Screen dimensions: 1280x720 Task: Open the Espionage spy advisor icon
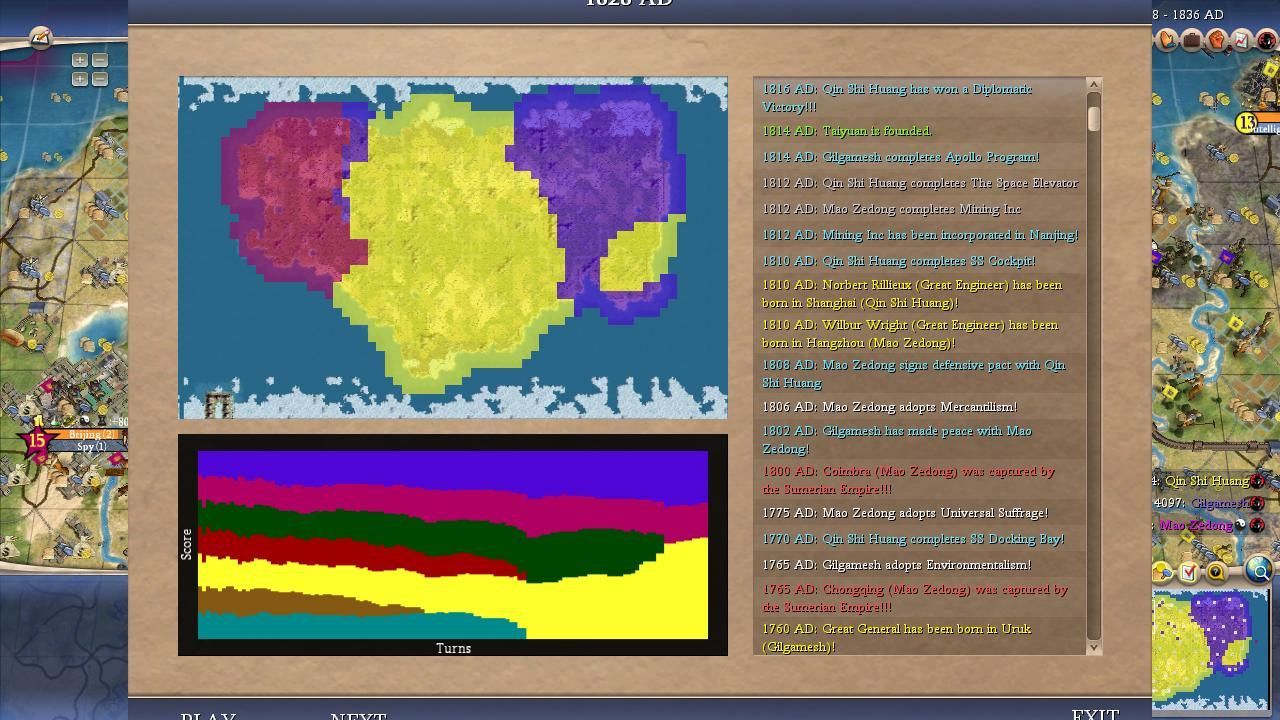click(1265, 40)
